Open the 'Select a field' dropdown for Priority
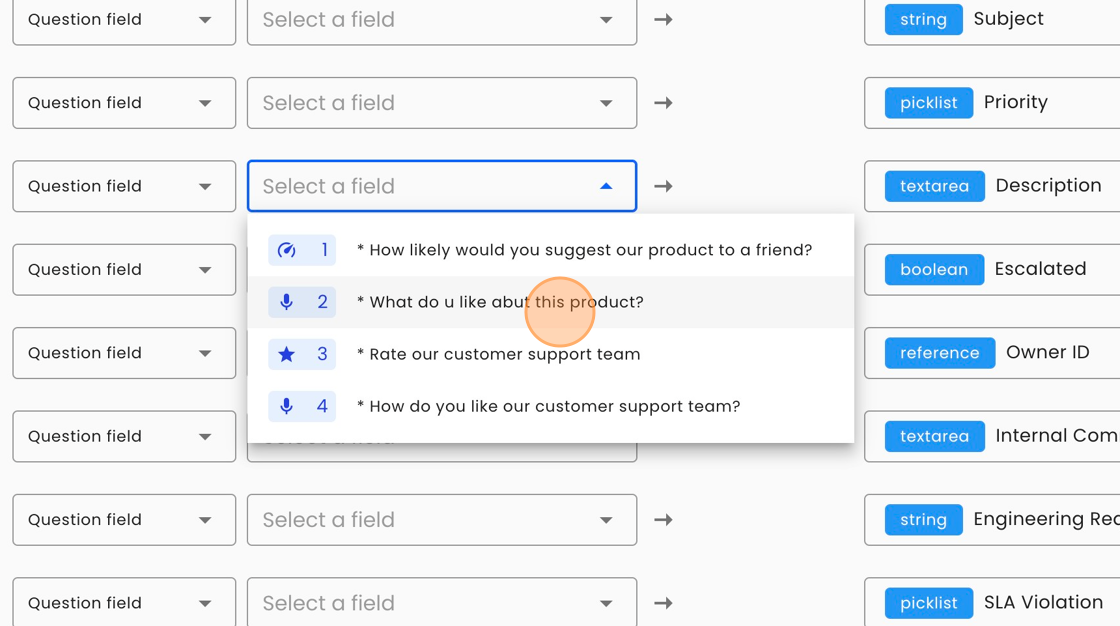This screenshot has width=1120, height=626. pos(441,103)
